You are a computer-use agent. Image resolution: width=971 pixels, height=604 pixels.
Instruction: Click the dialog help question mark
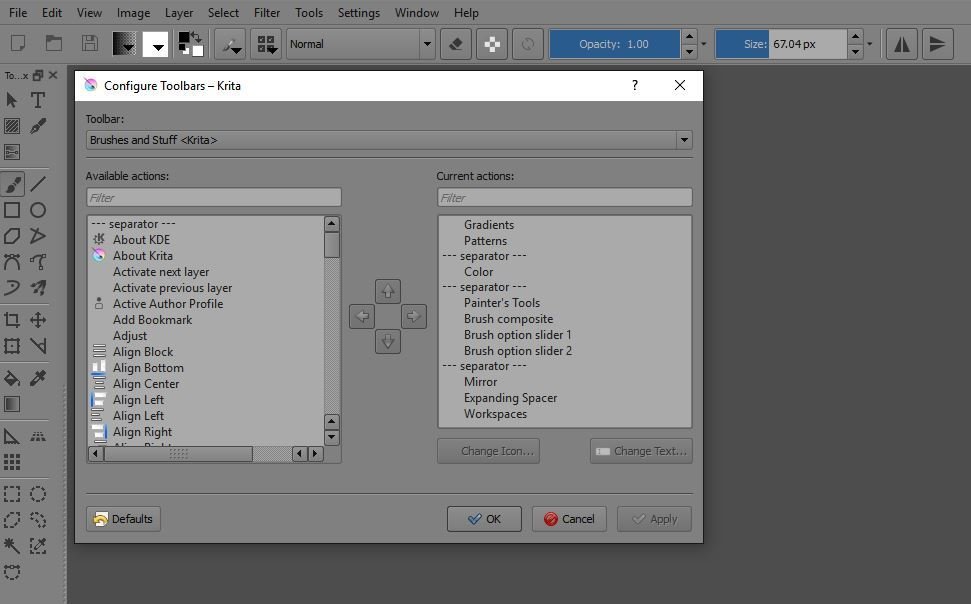click(x=635, y=85)
